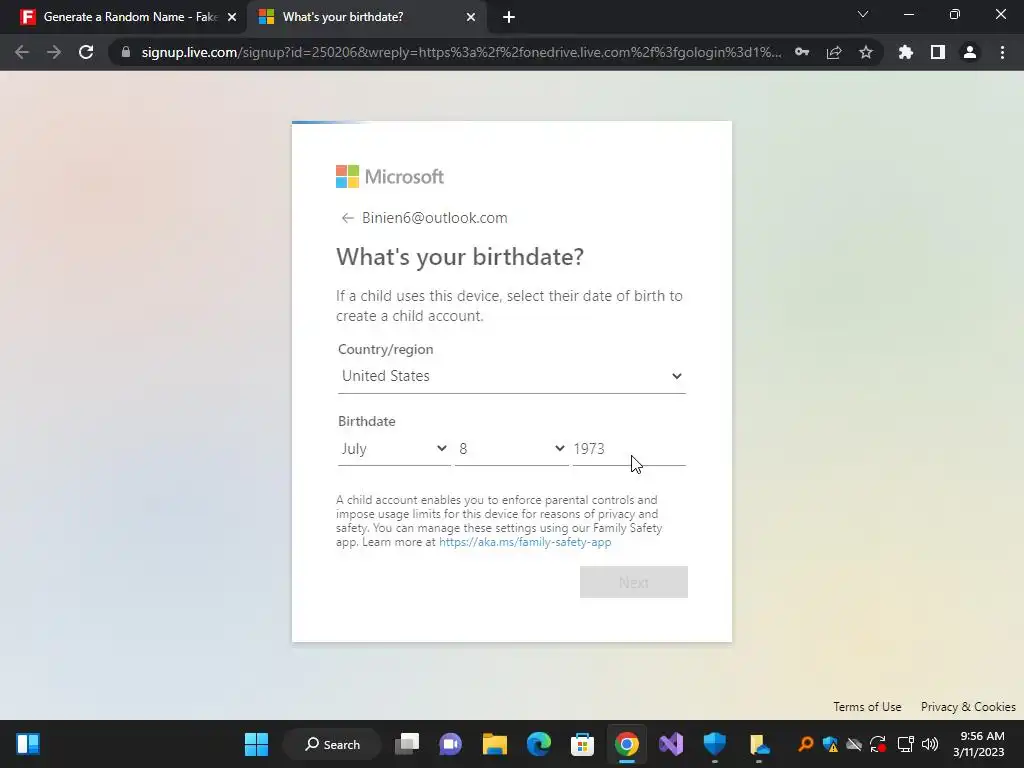Open the network tray icon
The image size is (1024, 768).
(905, 744)
